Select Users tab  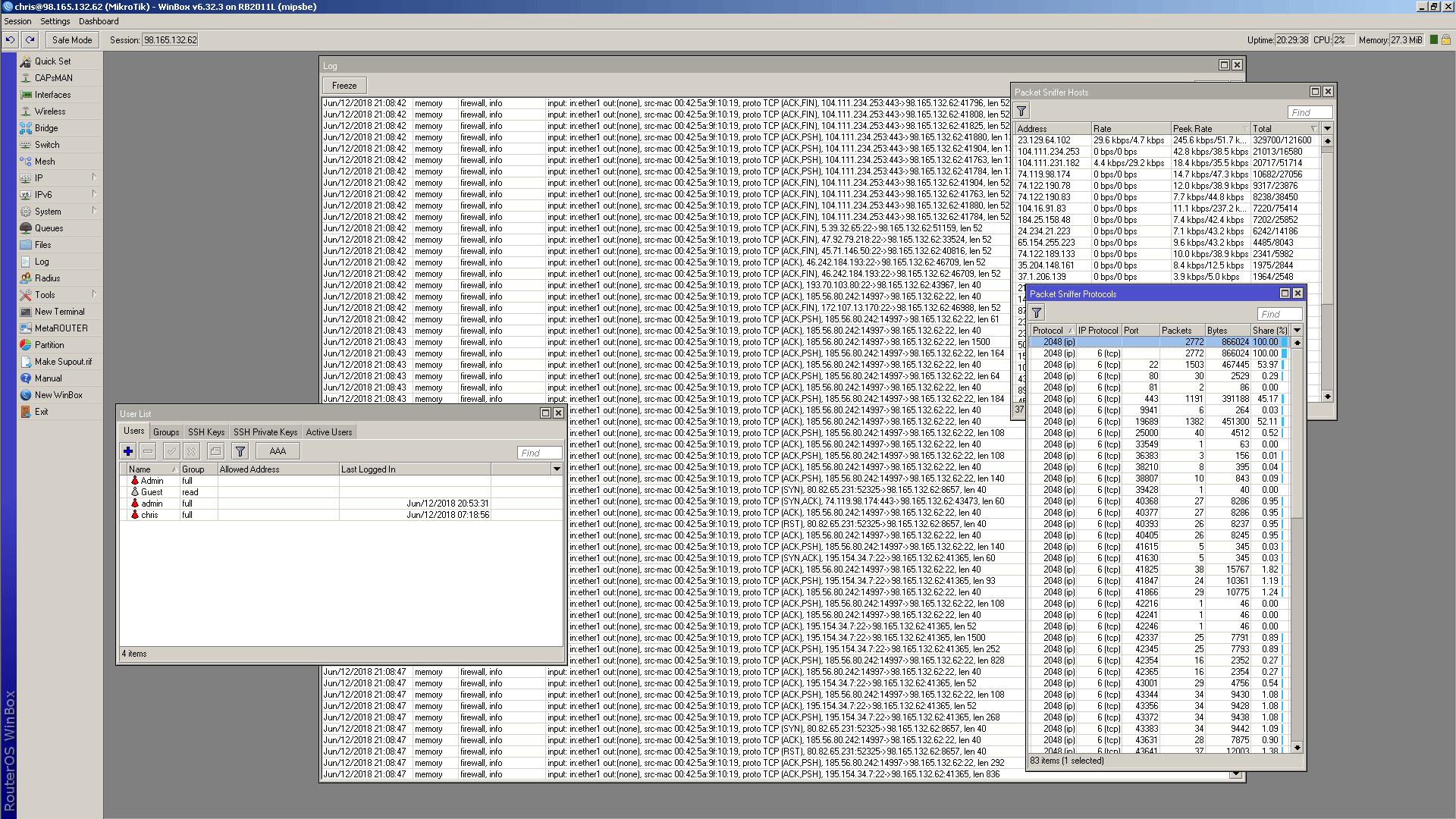pos(133,431)
